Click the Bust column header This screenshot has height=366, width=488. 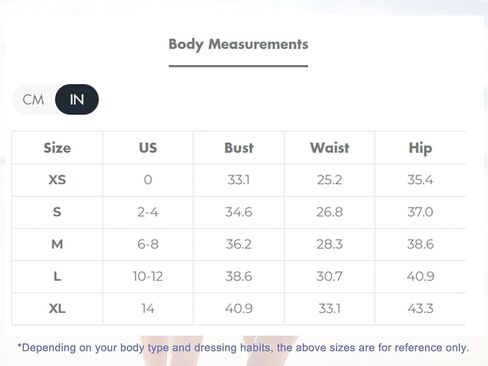point(239,148)
